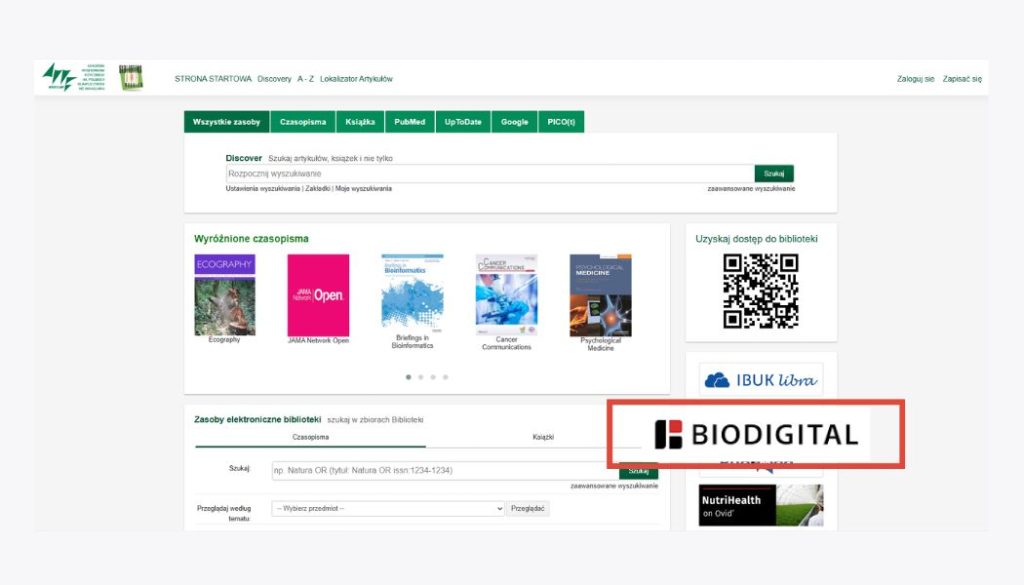Expand the 'Wybierz przedmiot' subject dropdown
This screenshot has width=1024, height=585.
coord(388,509)
